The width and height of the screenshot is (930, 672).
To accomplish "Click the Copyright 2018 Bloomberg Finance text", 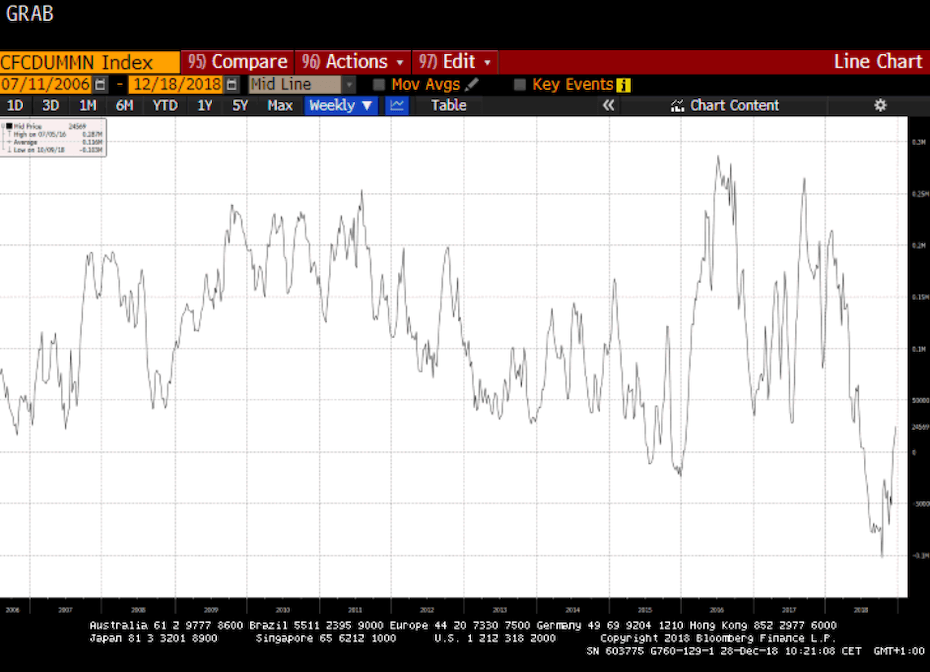I will (718, 638).
